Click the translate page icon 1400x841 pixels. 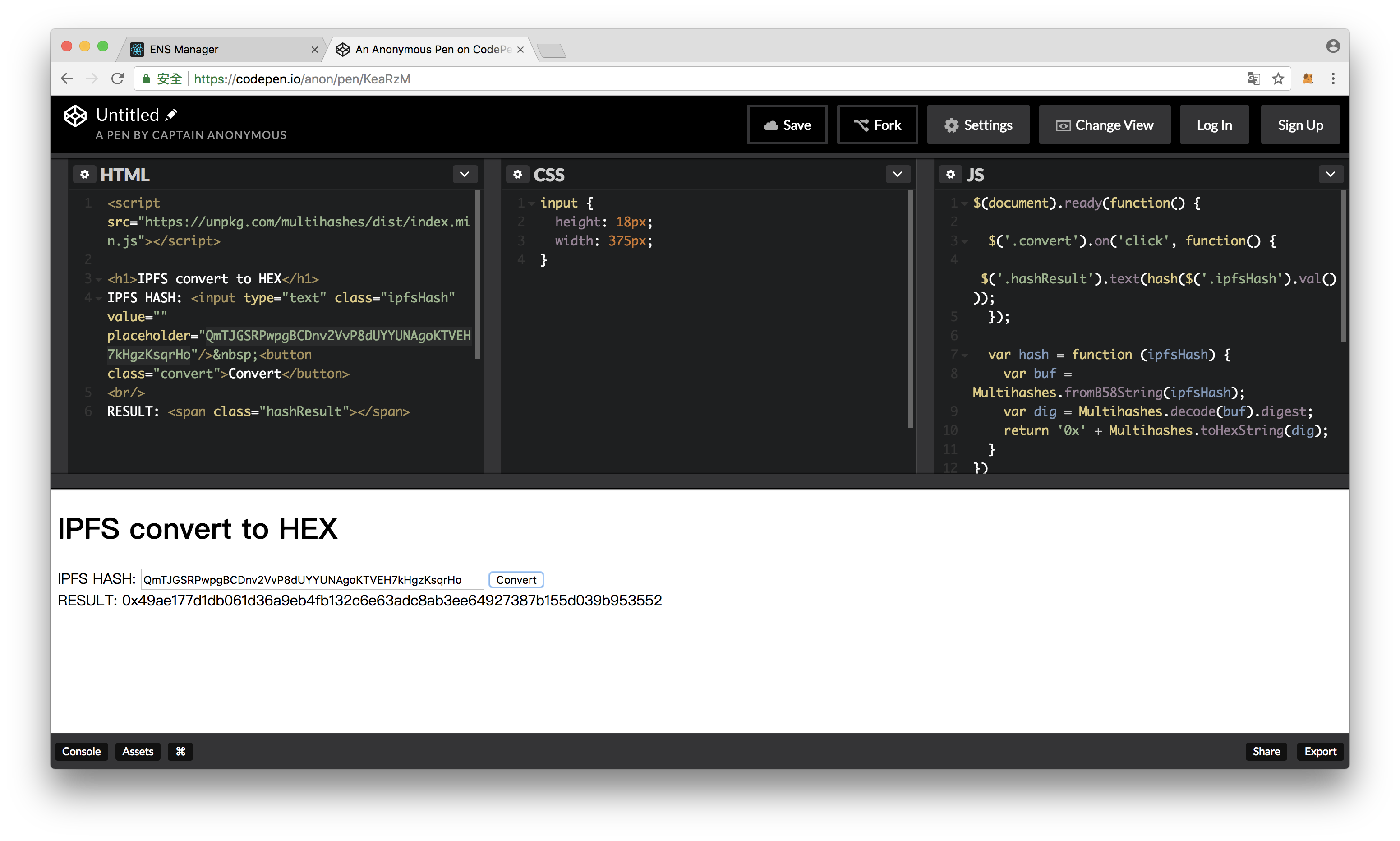click(1253, 79)
